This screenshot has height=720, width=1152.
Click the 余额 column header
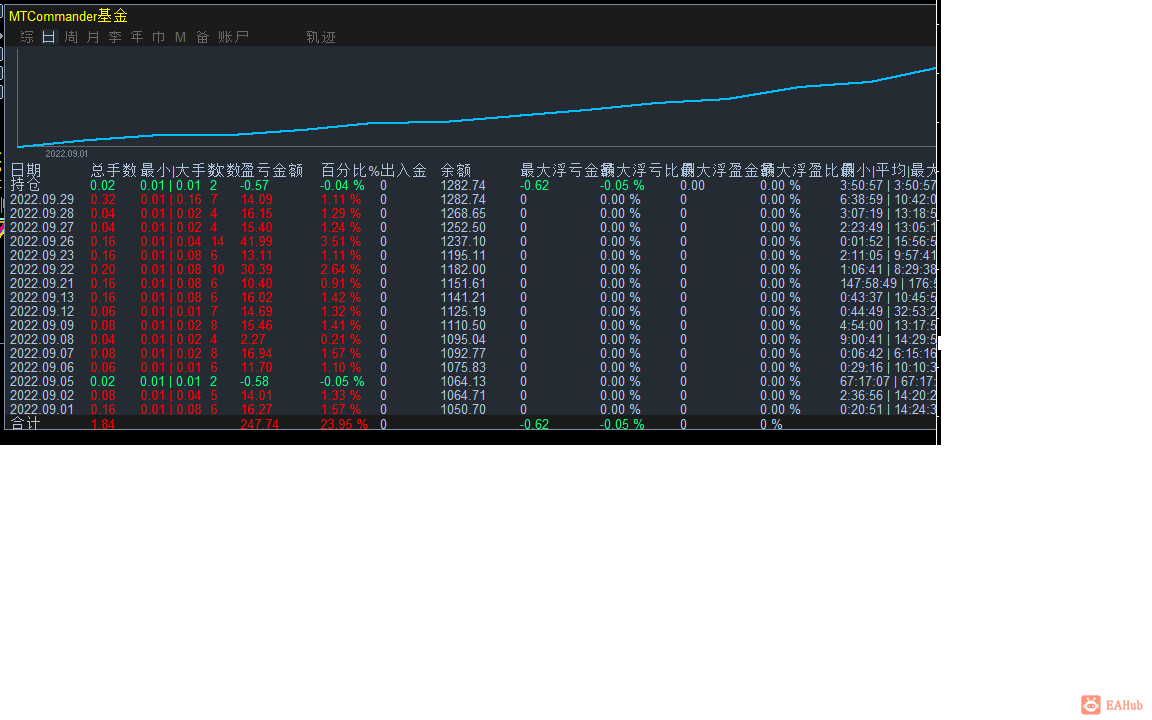point(456,170)
